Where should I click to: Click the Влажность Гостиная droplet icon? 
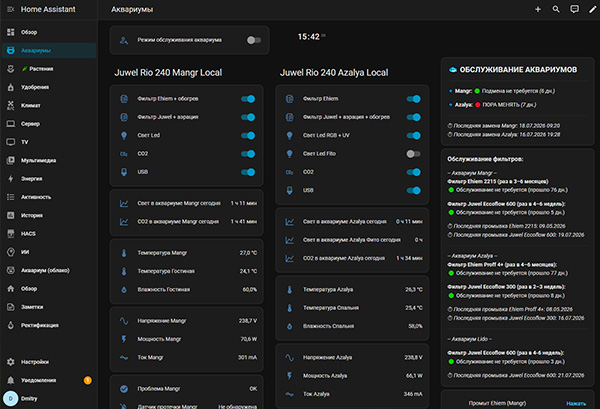point(124,290)
